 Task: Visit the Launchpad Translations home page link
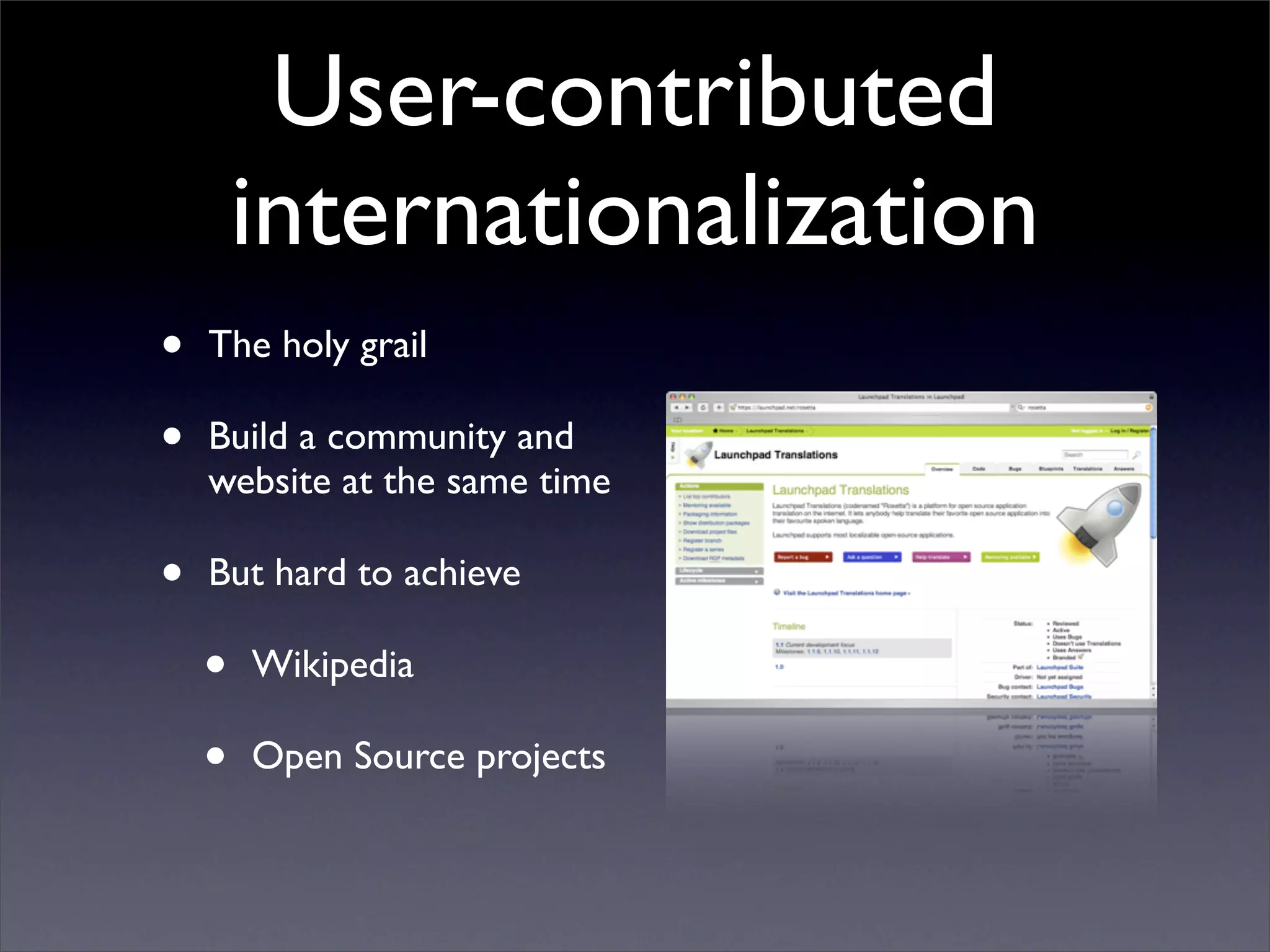[846, 593]
